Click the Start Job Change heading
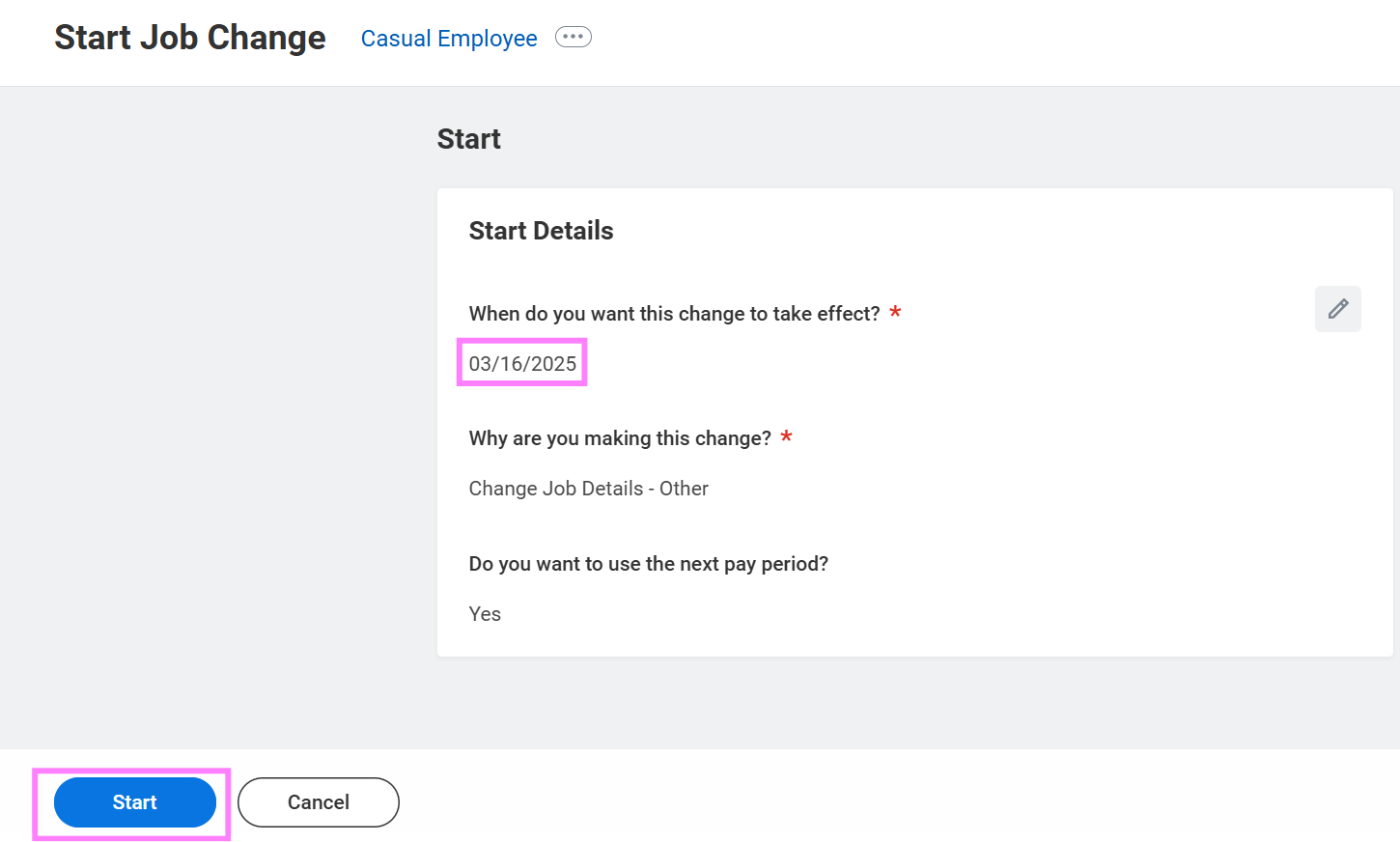The width and height of the screenshot is (1400, 842). tap(189, 37)
